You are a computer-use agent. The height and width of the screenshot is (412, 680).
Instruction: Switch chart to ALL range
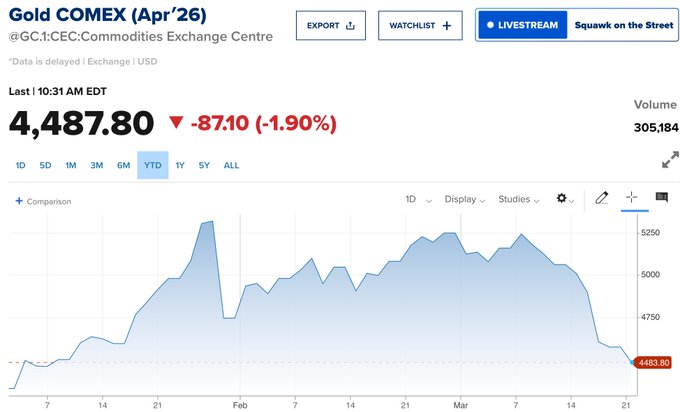[x=231, y=165]
